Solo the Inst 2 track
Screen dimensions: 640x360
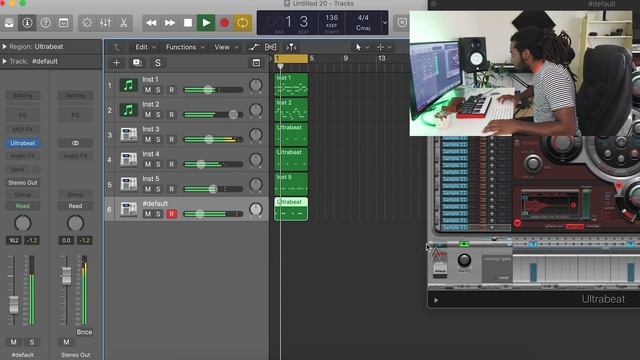[158, 115]
